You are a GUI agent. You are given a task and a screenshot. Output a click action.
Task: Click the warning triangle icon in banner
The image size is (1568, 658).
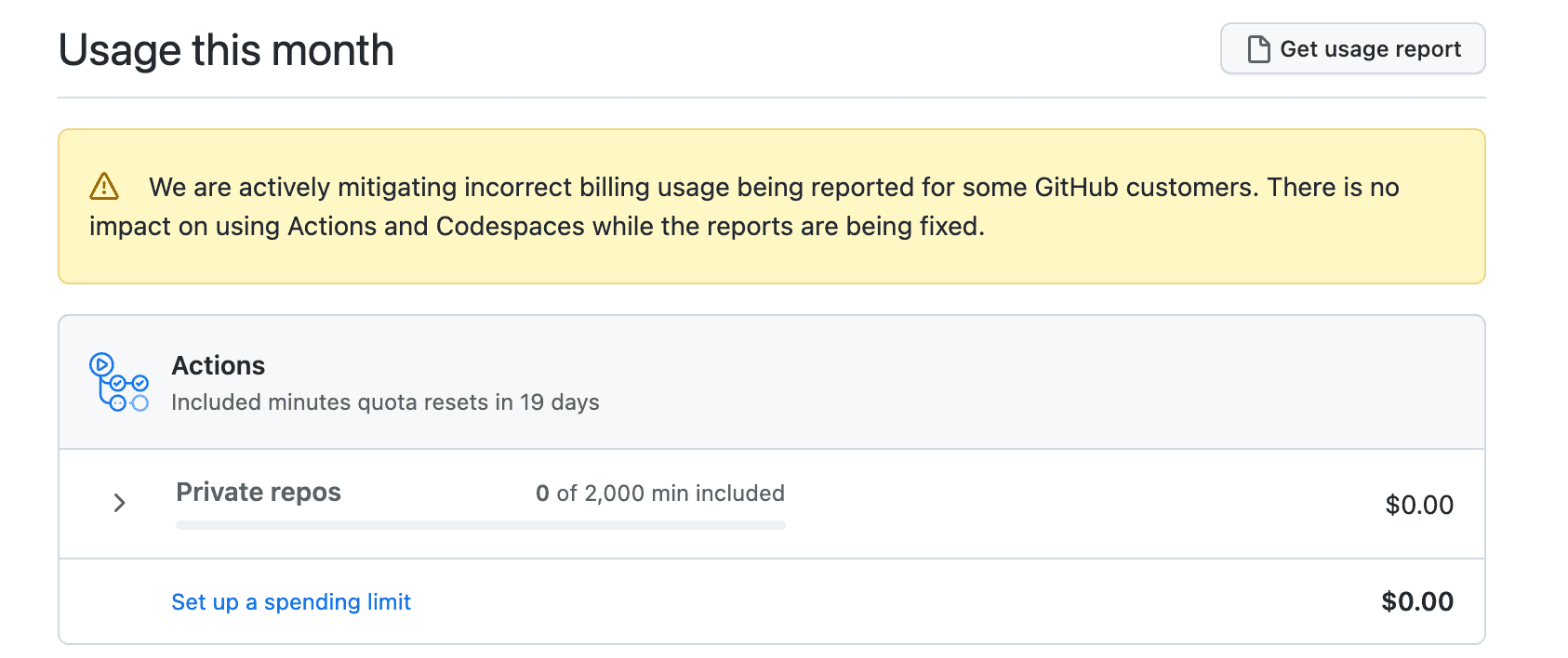[x=104, y=187]
